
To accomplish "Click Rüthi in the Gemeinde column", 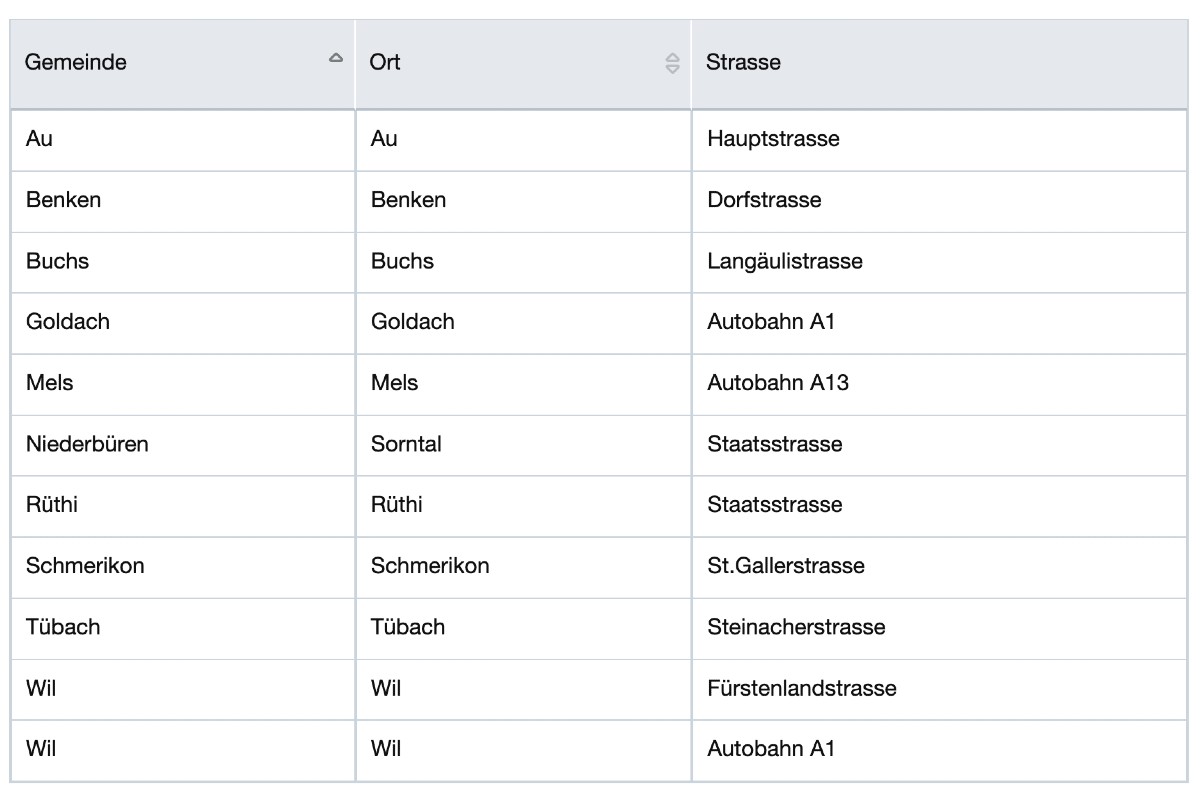I will tap(52, 505).
